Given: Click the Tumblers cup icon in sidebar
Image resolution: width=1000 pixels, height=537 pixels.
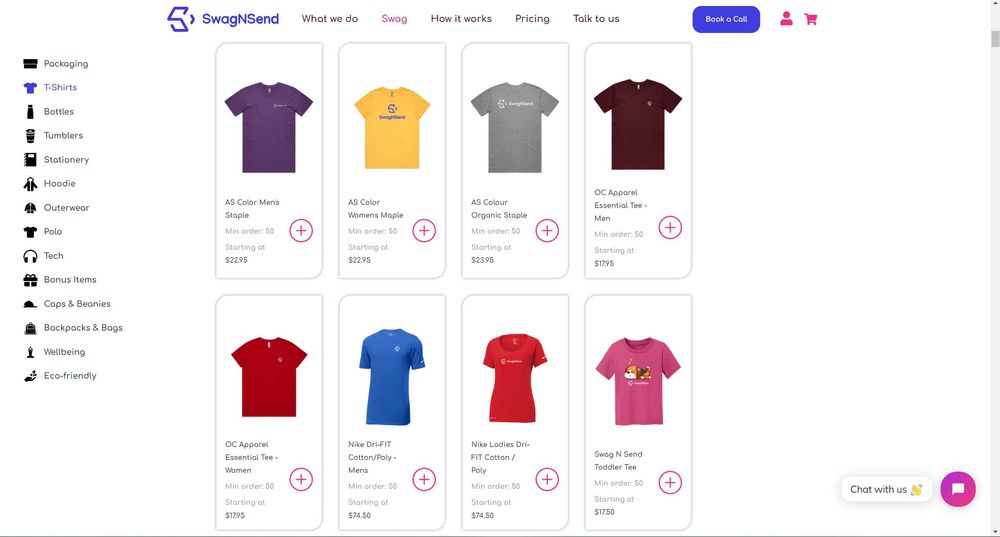Looking at the screenshot, I should (x=30, y=136).
